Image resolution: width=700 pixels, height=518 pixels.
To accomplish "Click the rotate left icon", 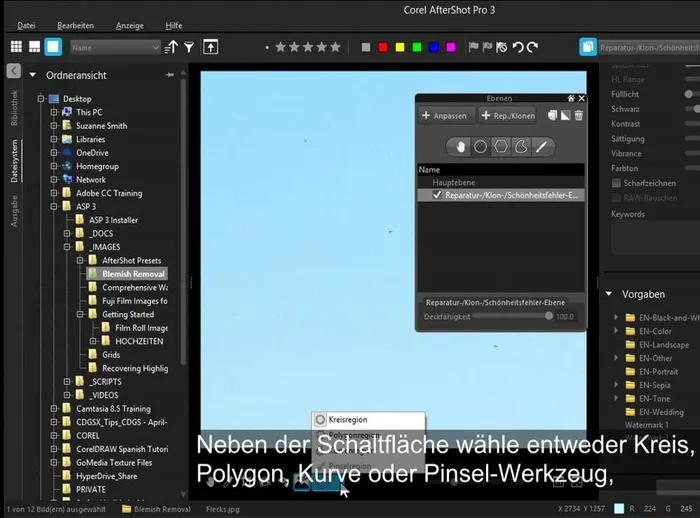I will click(x=516, y=47).
